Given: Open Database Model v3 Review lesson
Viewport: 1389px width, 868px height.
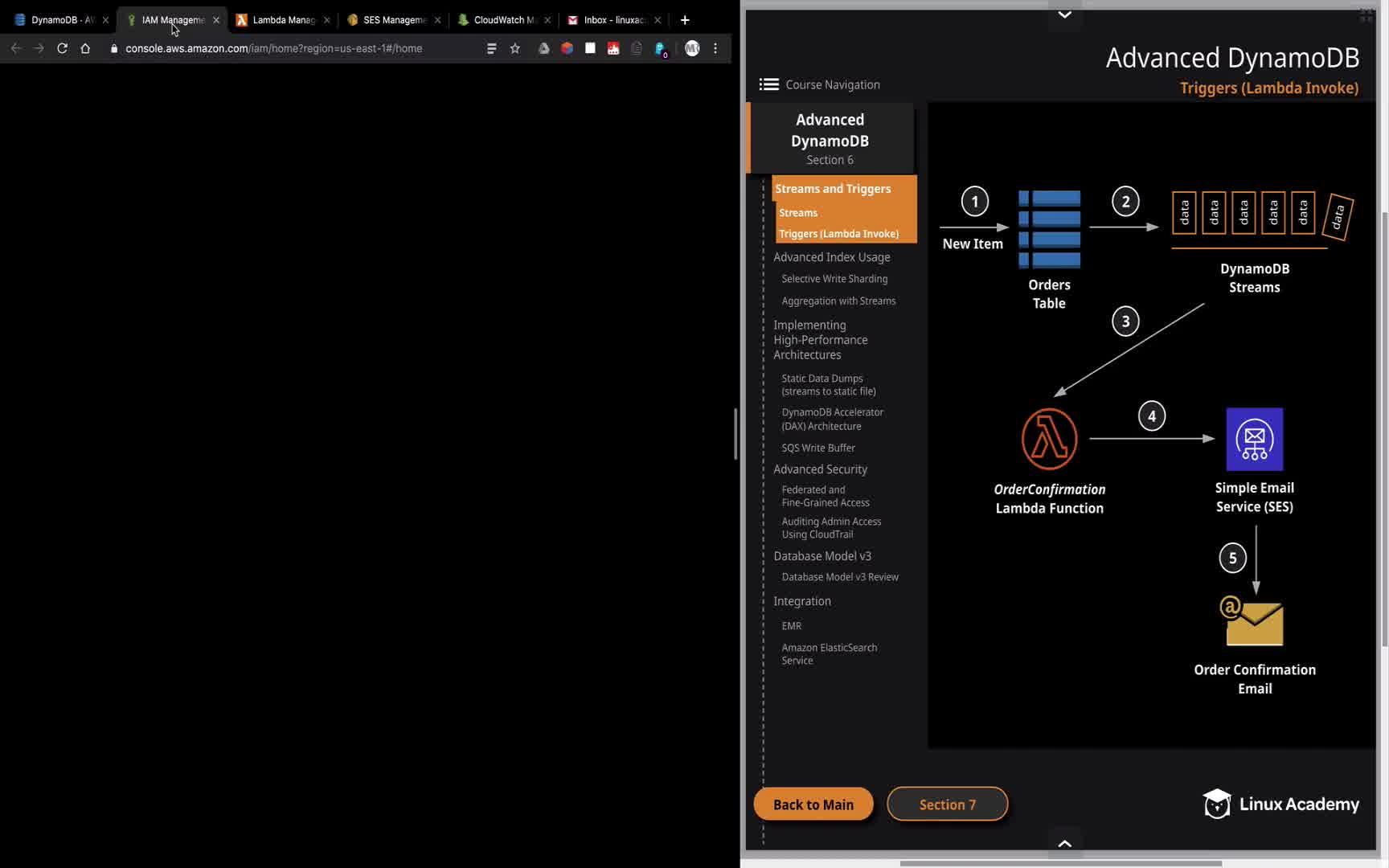Looking at the screenshot, I should (x=840, y=577).
